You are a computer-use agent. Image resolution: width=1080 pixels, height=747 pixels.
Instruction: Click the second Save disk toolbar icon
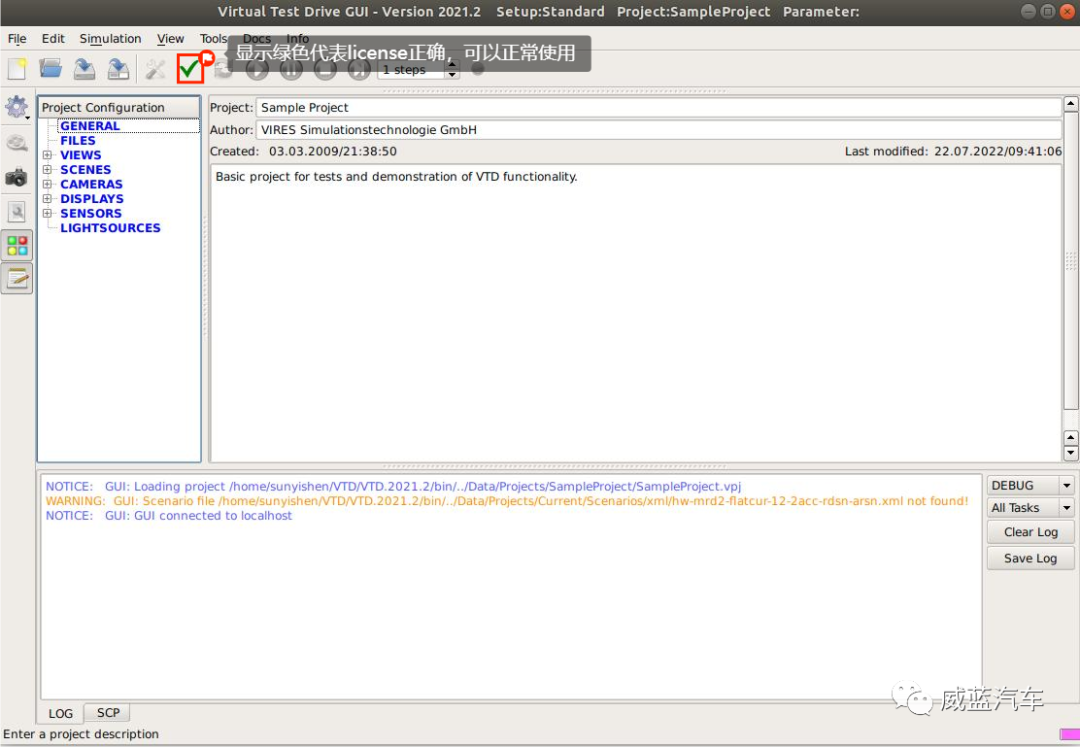(x=118, y=69)
